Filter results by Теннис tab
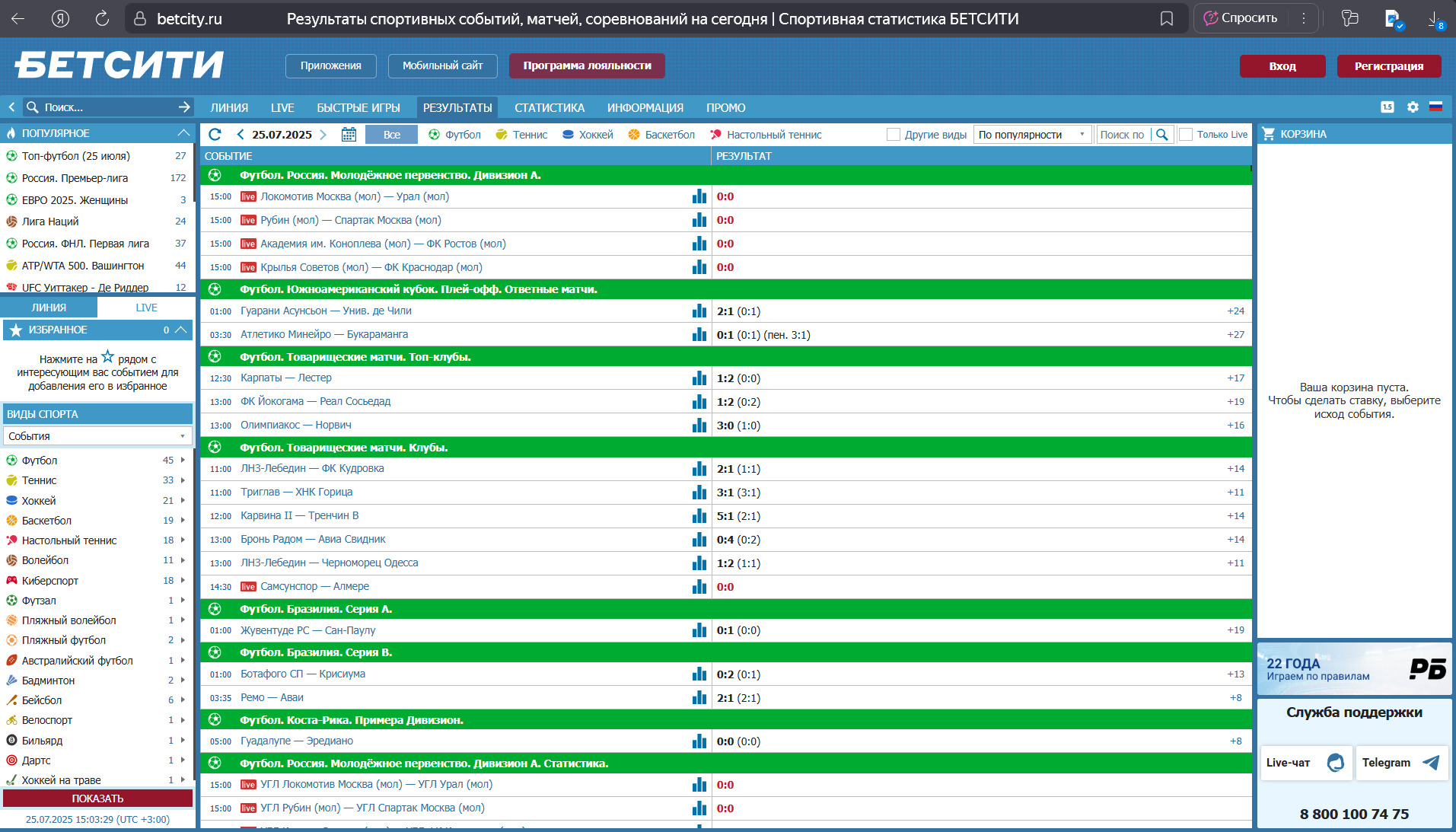Viewport: 1456px width, 832px height. tap(521, 135)
